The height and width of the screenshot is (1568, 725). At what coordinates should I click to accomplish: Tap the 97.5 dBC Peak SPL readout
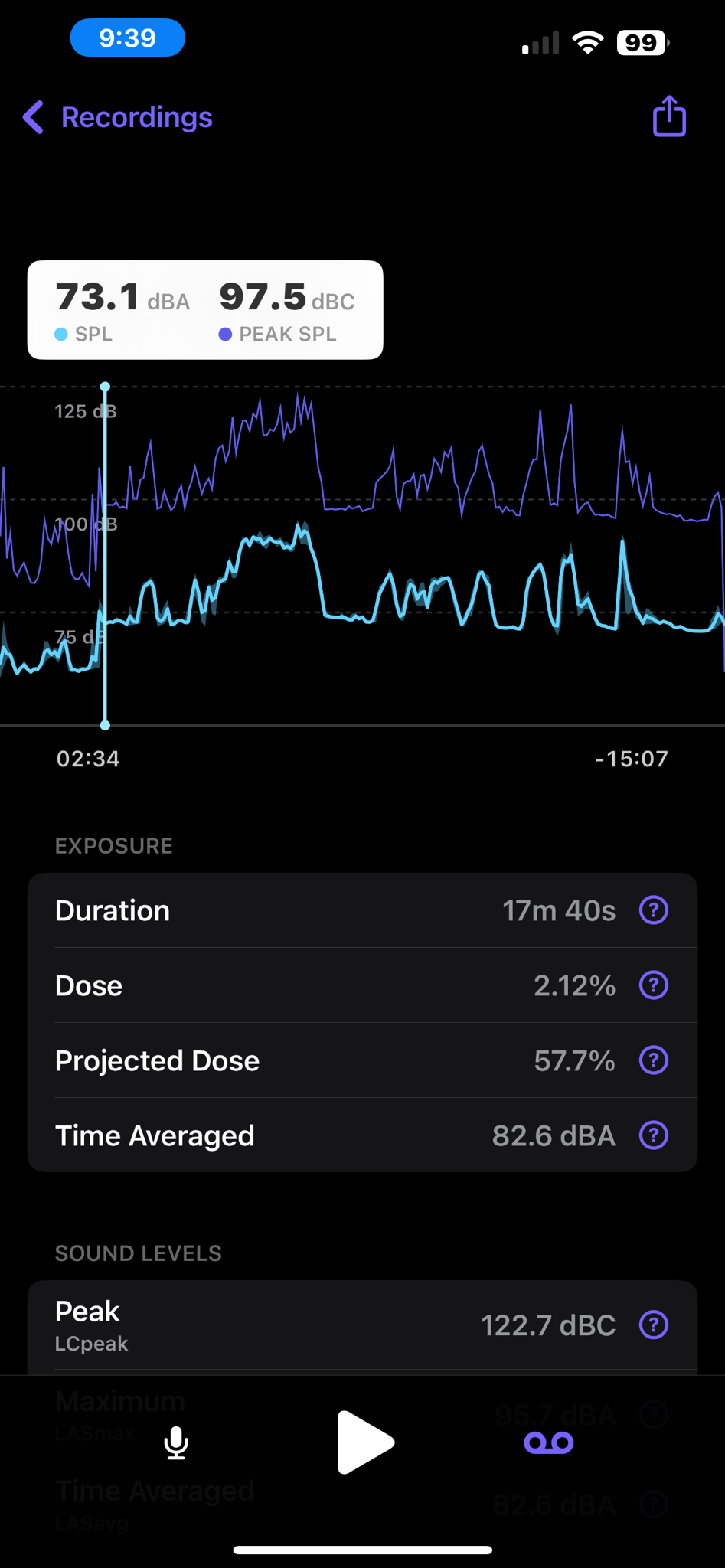coord(287,310)
